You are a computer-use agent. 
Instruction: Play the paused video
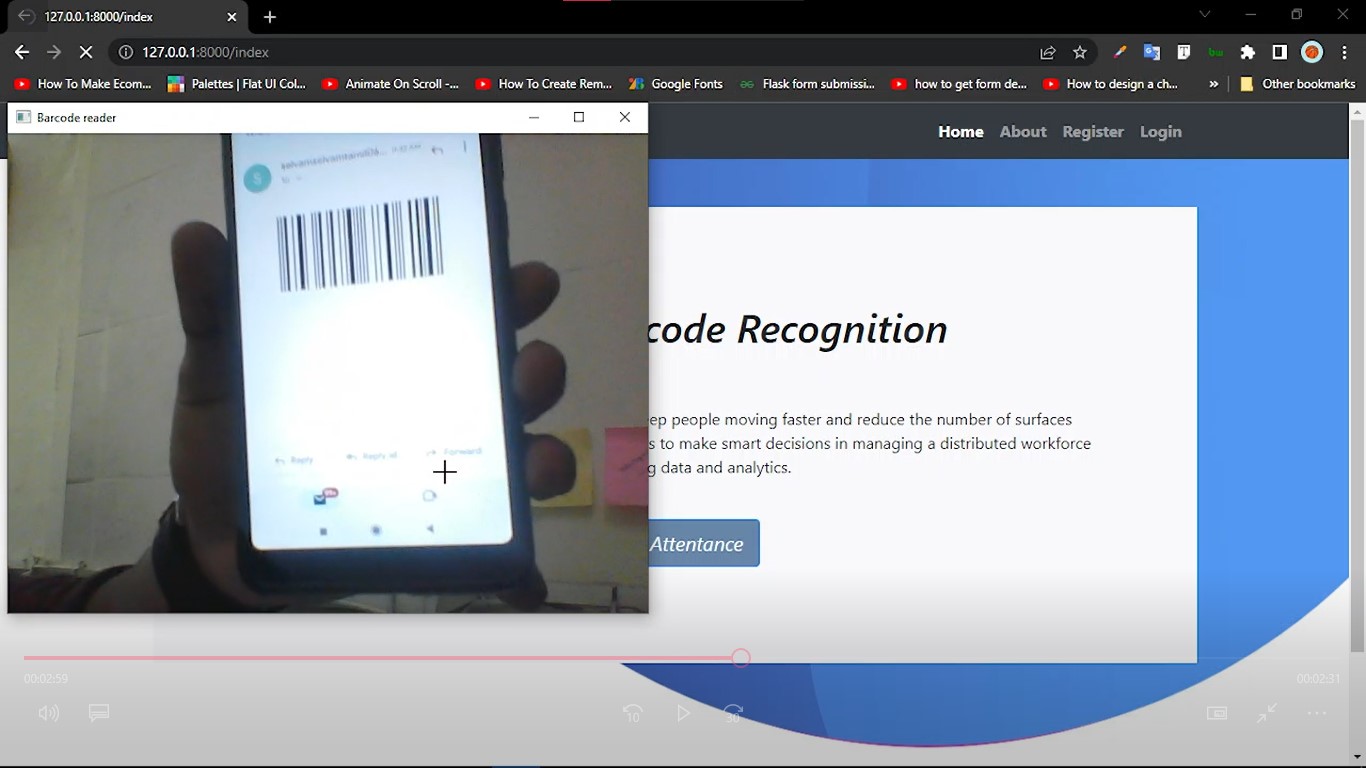coord(684,713)
